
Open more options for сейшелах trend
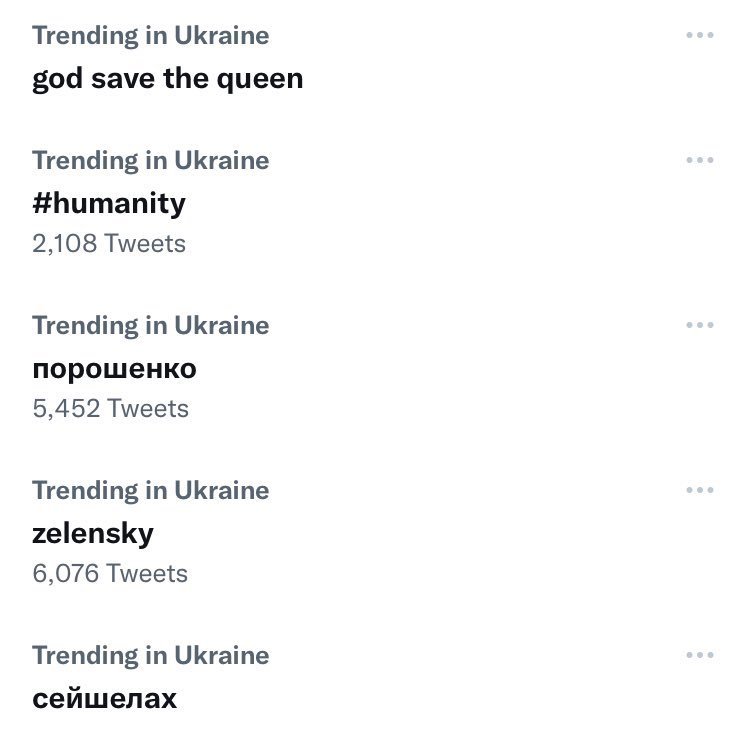(700, 655)
